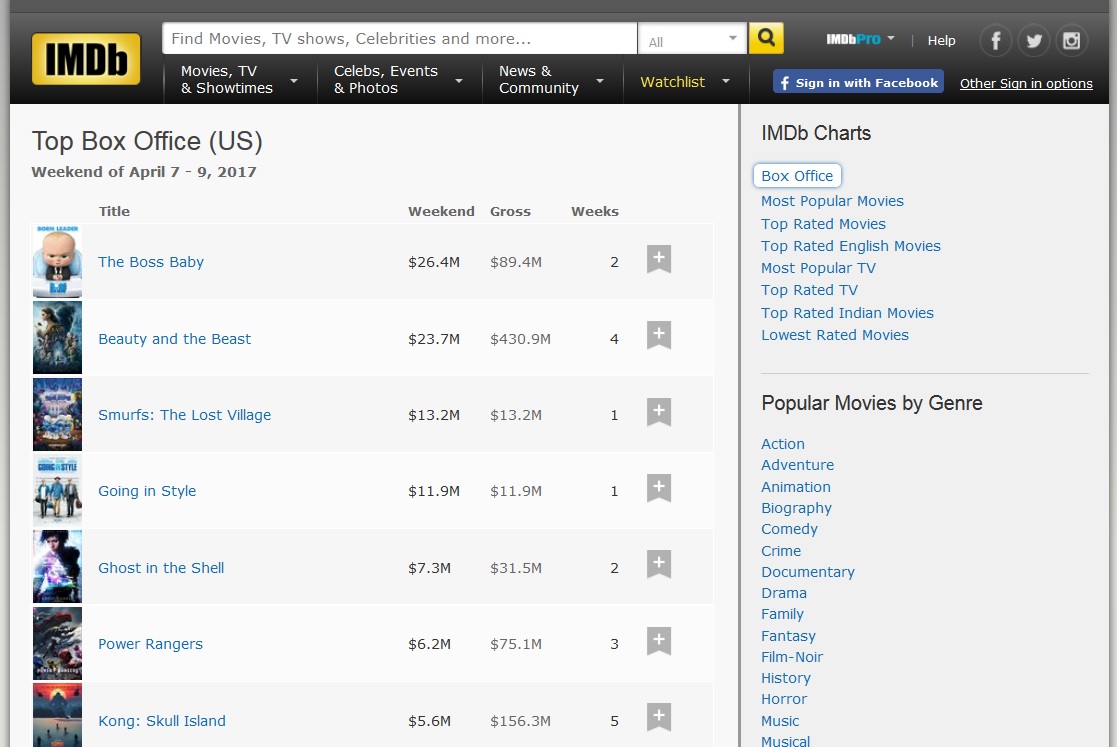Image resolution: width=1117 pixels, height=747 pixels.
Task: Open Beauty and the Beast poster thumbnail
Action: (57, 338)
